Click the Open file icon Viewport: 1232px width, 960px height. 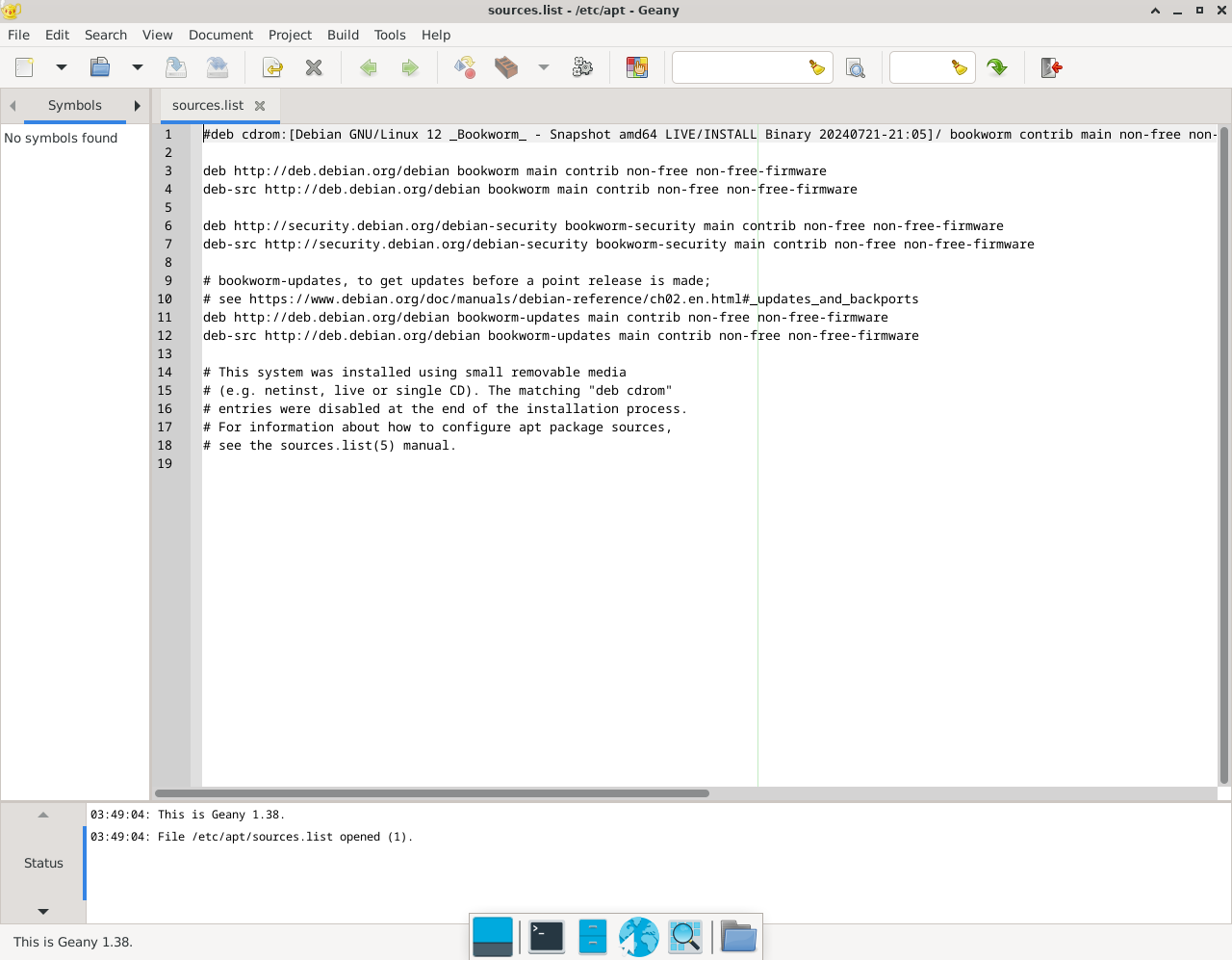100,67
